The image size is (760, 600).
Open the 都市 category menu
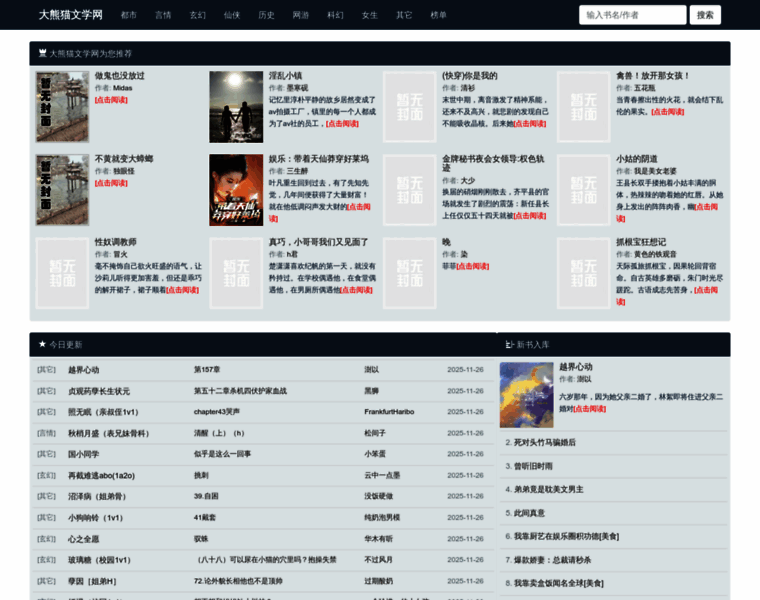(129, 15)
